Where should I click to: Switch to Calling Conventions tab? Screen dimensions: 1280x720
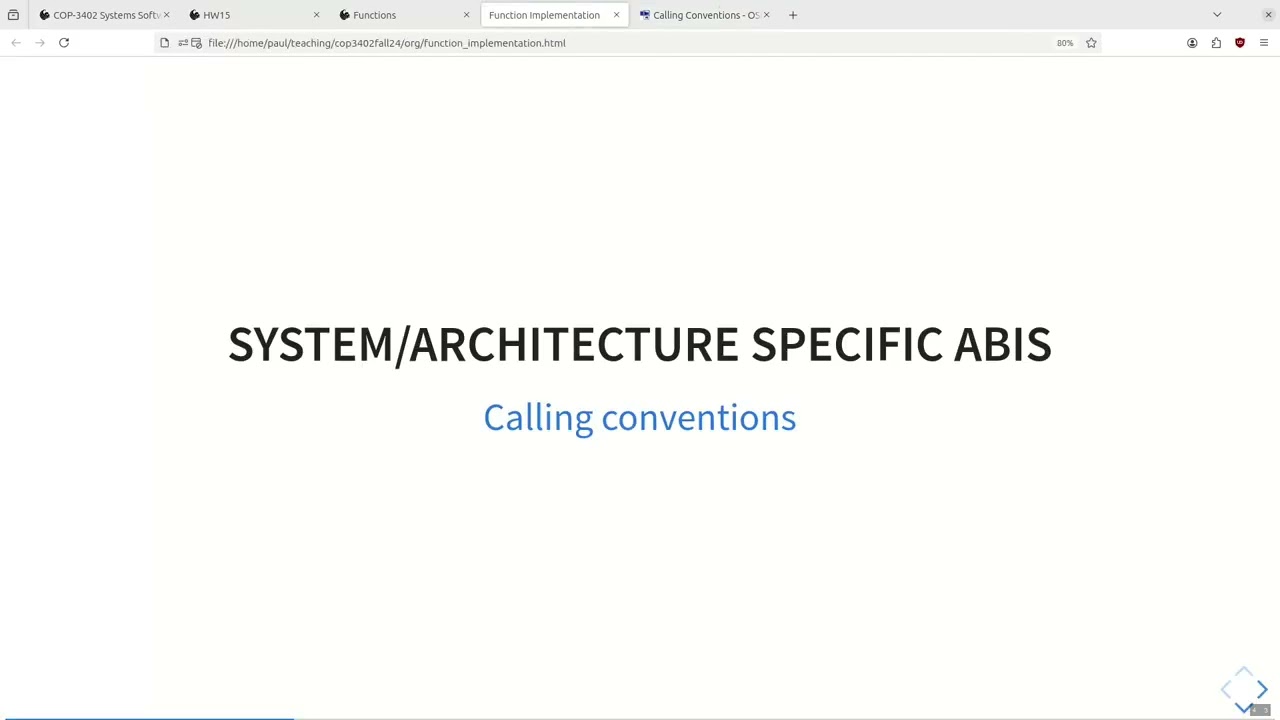coord(704,15)
